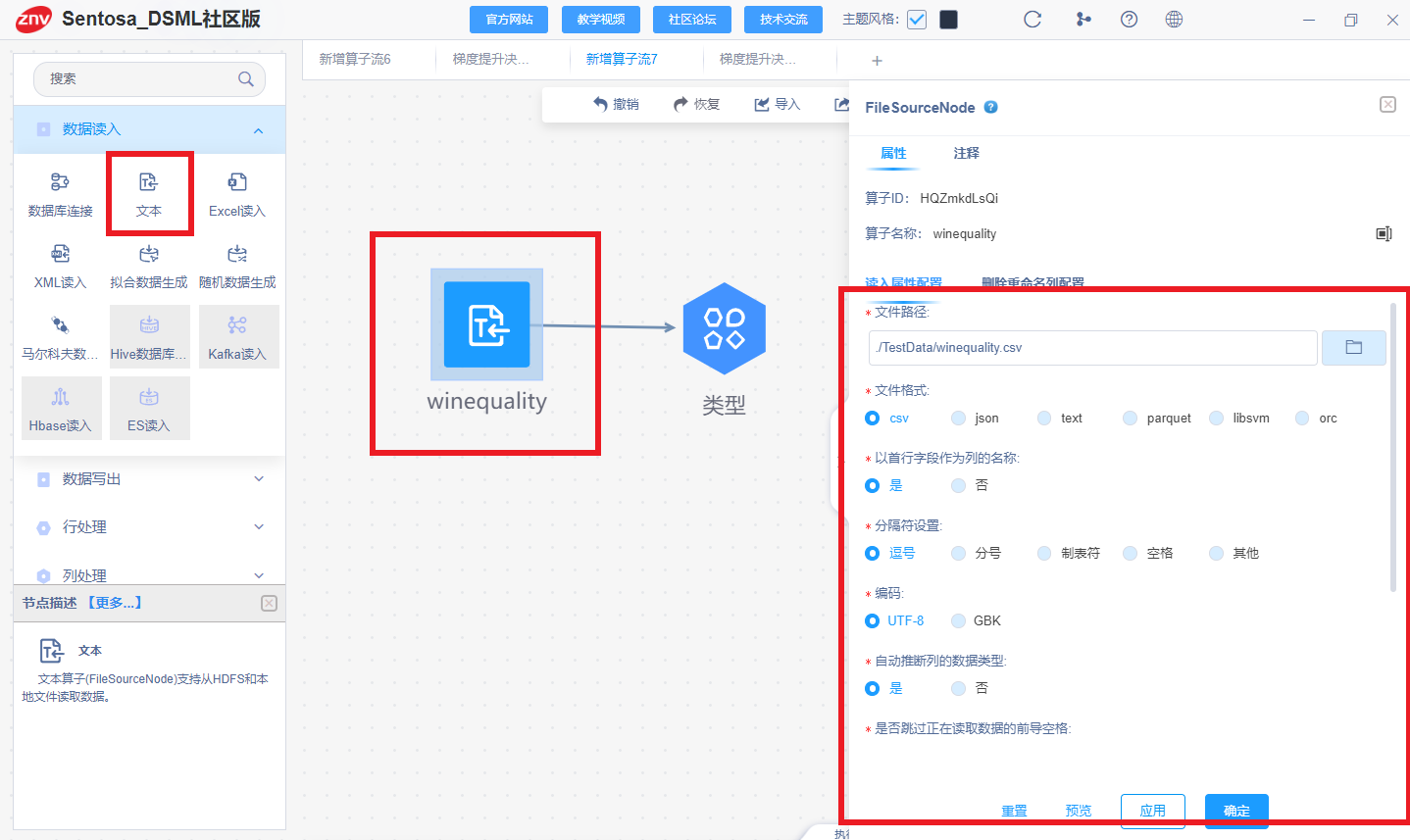The width and height of the screenshot is (1410, 840).
Task: Select csv file format radio
Action: [x=873, y=418]
